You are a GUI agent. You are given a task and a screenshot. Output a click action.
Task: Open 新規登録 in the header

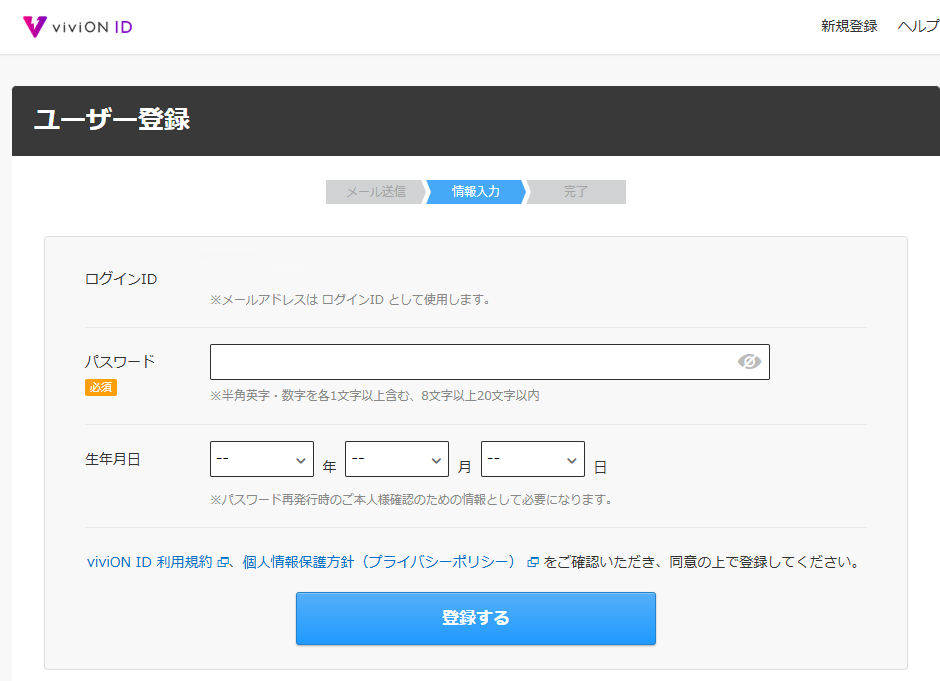point(849,26)
